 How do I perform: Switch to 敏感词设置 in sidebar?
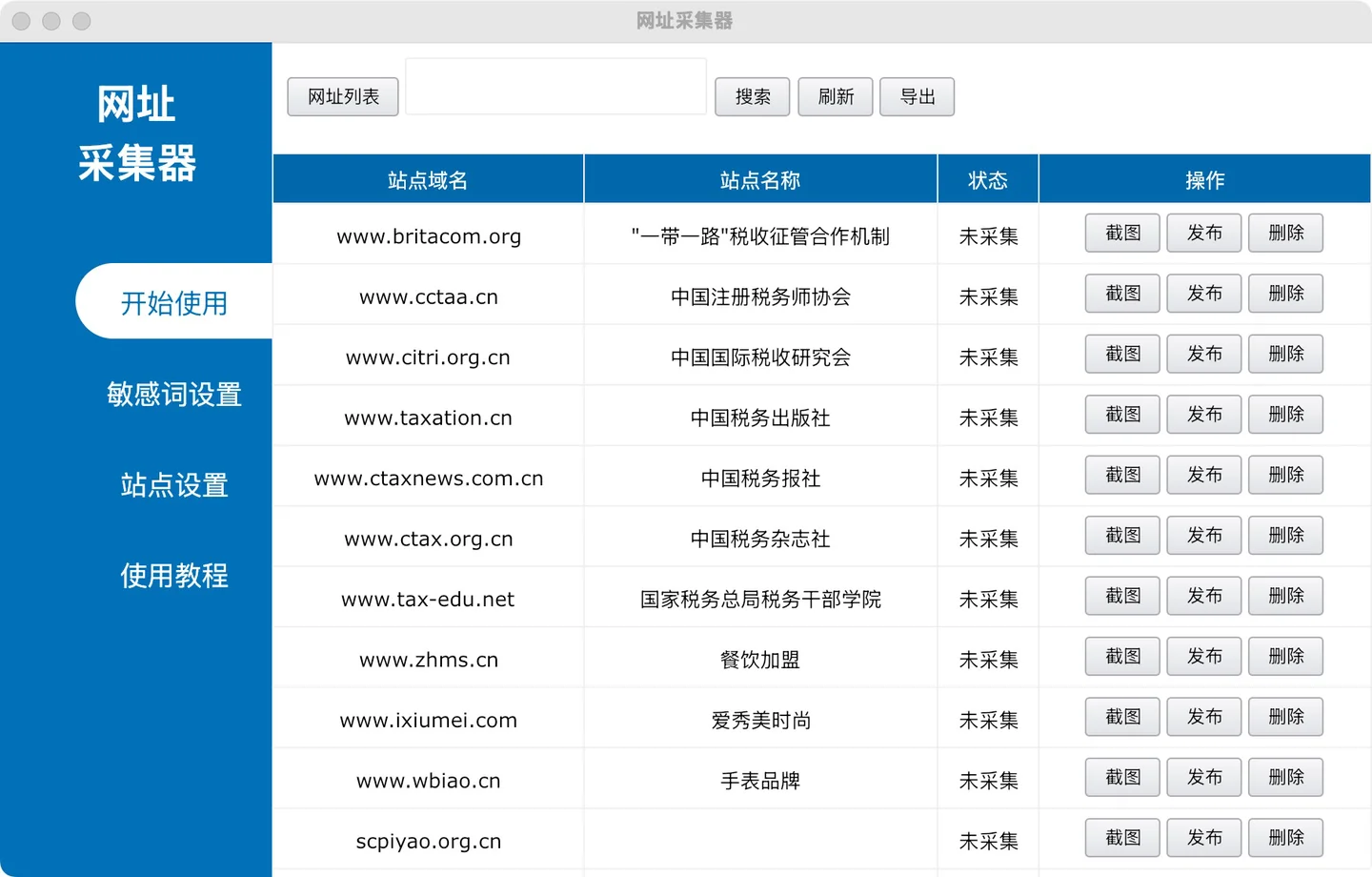(x=174, y=394)
